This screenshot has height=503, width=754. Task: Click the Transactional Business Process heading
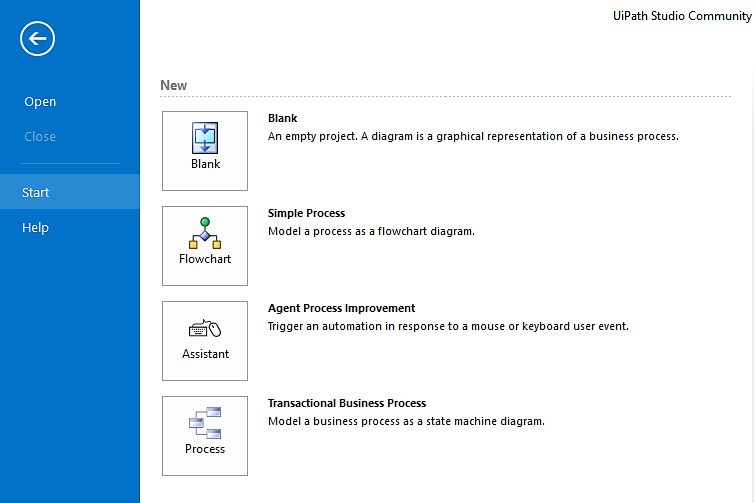347,403
